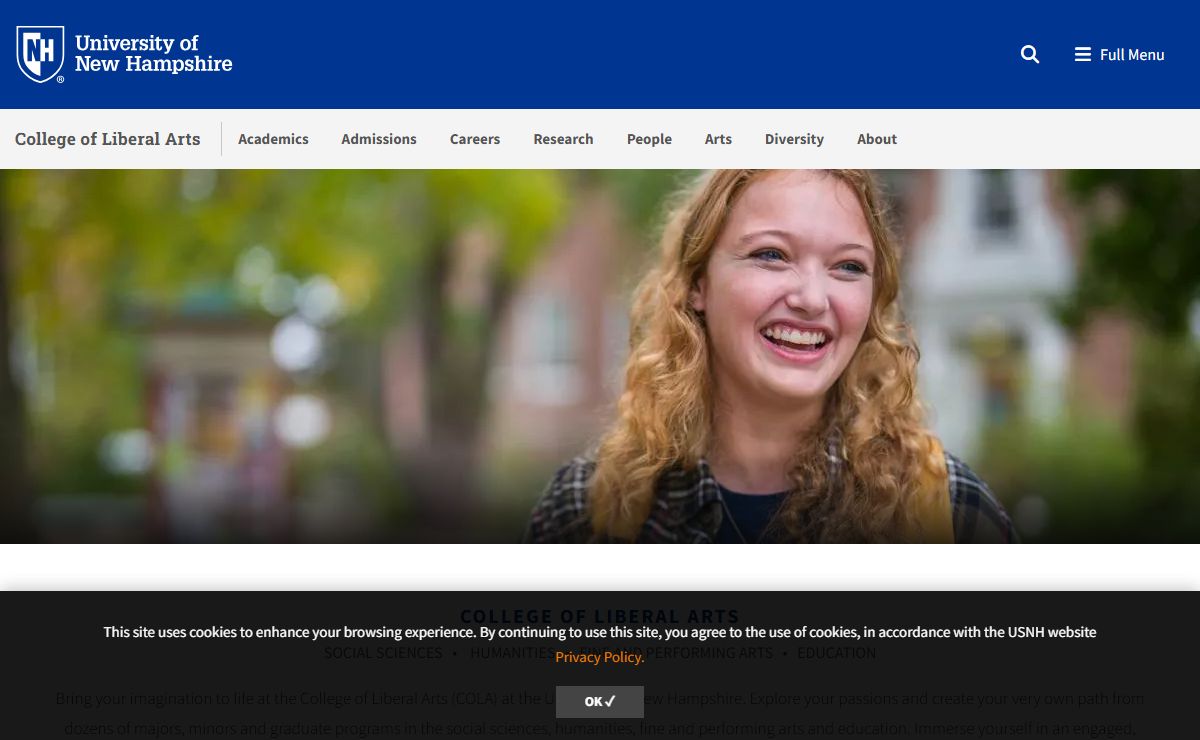Go to the College of Liberal Arts home link

[108, 139]
